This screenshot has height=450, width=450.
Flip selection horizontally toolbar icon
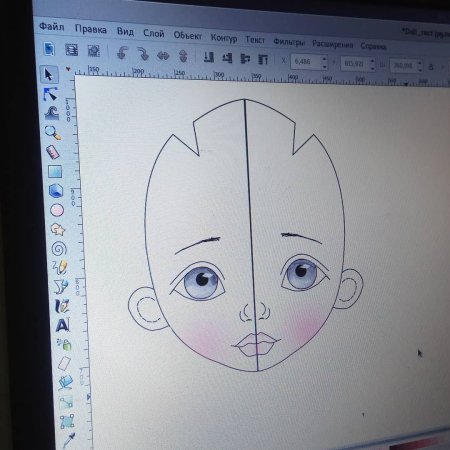click(x=163, y=55)
